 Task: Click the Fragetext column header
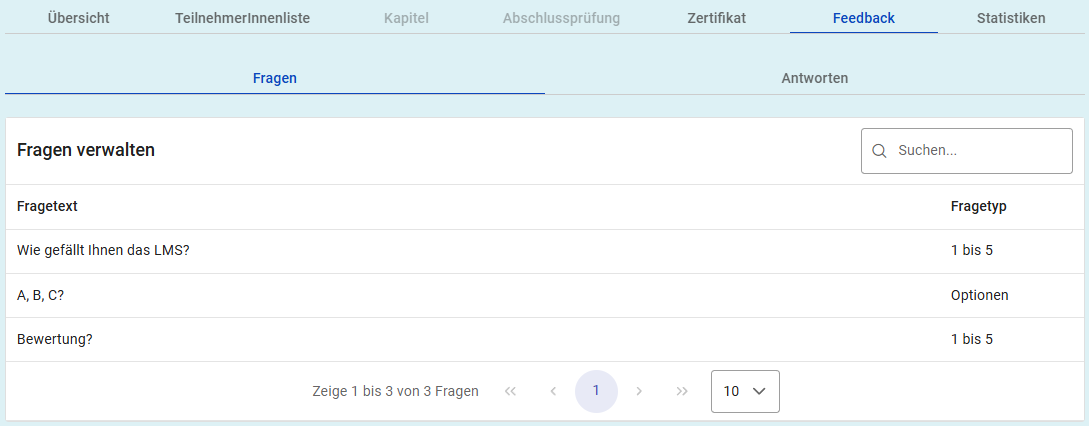click(47, 207)
